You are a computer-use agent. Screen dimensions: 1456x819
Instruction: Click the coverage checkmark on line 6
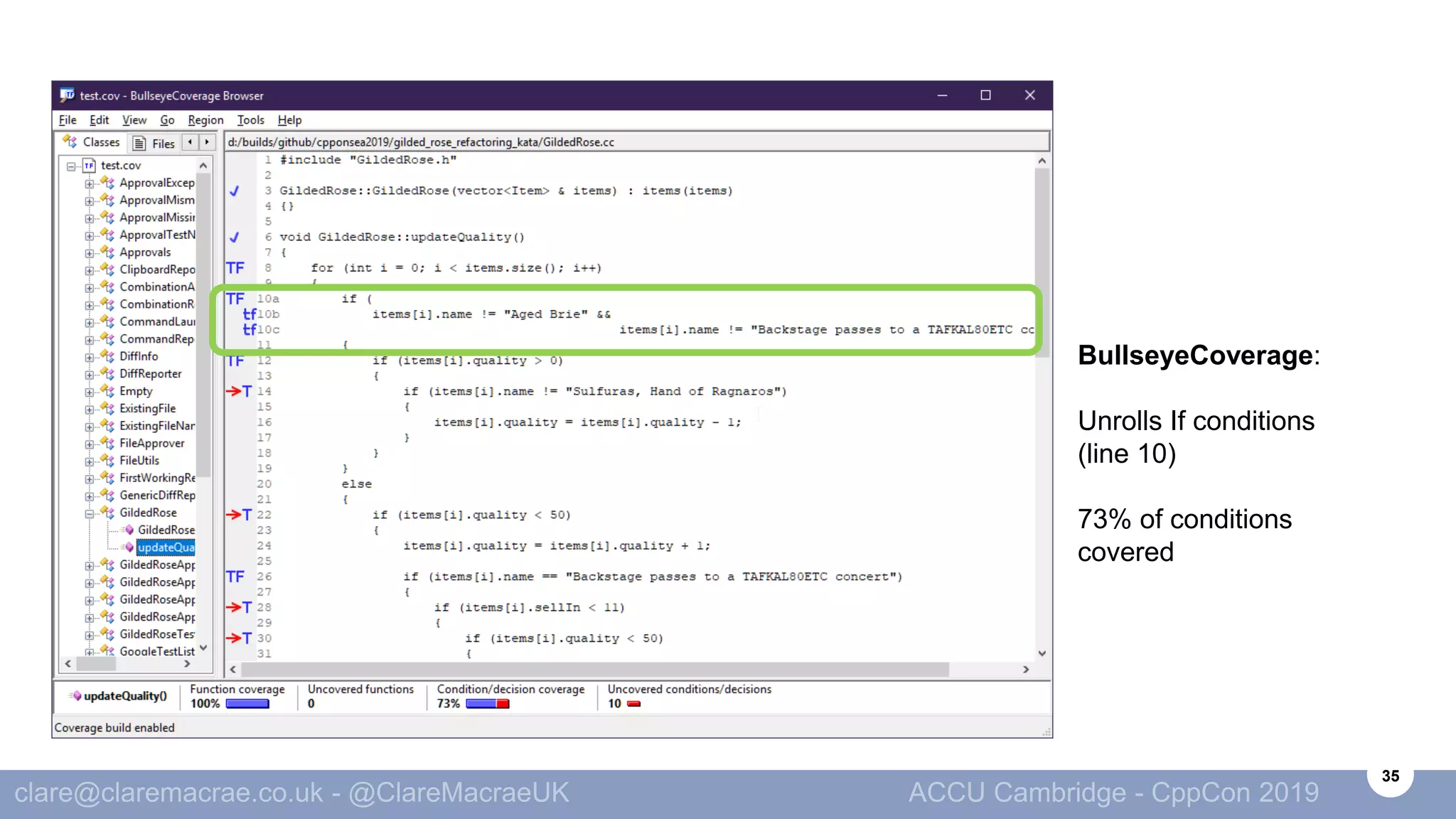click(234, 237)
